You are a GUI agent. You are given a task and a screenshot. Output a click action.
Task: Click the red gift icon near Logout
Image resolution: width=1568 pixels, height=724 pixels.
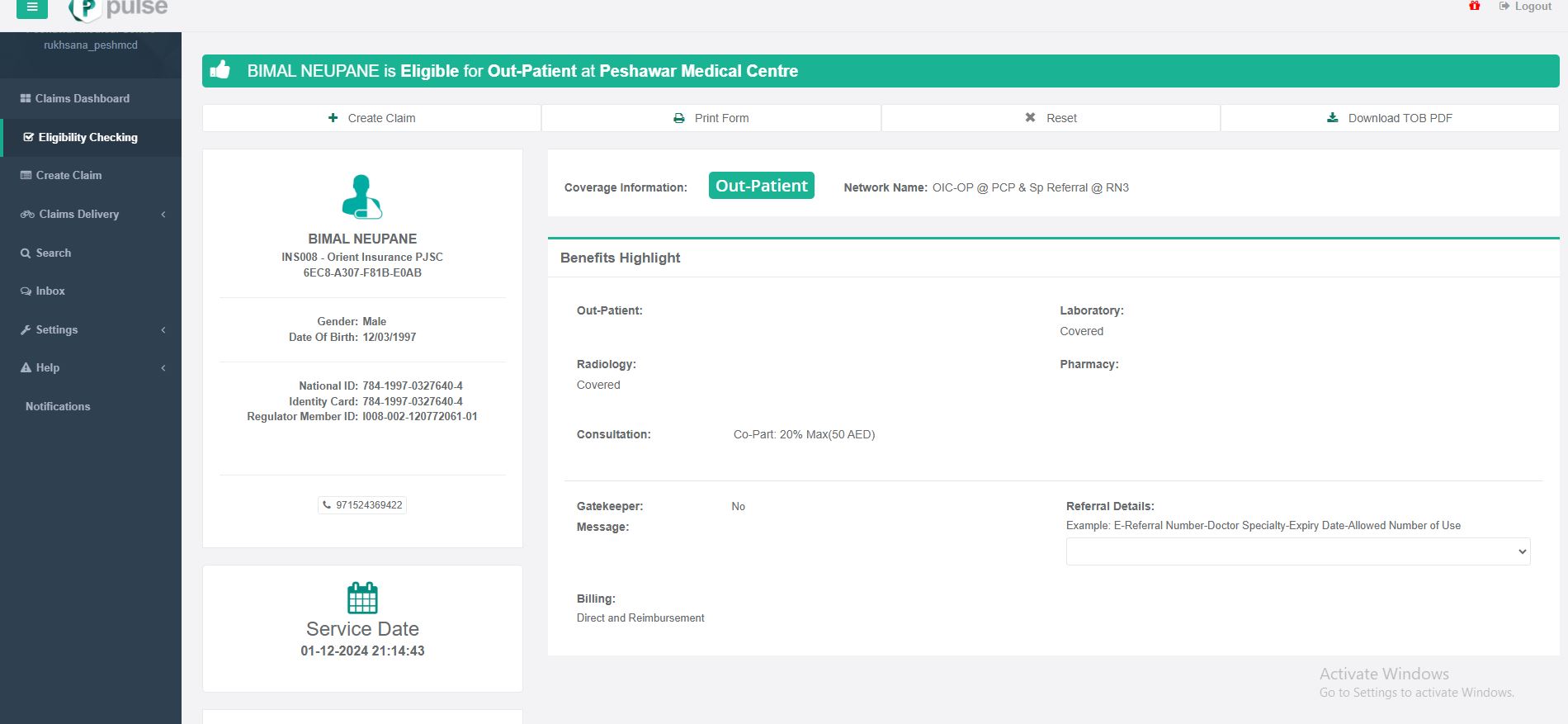[x=1474, y=7]
